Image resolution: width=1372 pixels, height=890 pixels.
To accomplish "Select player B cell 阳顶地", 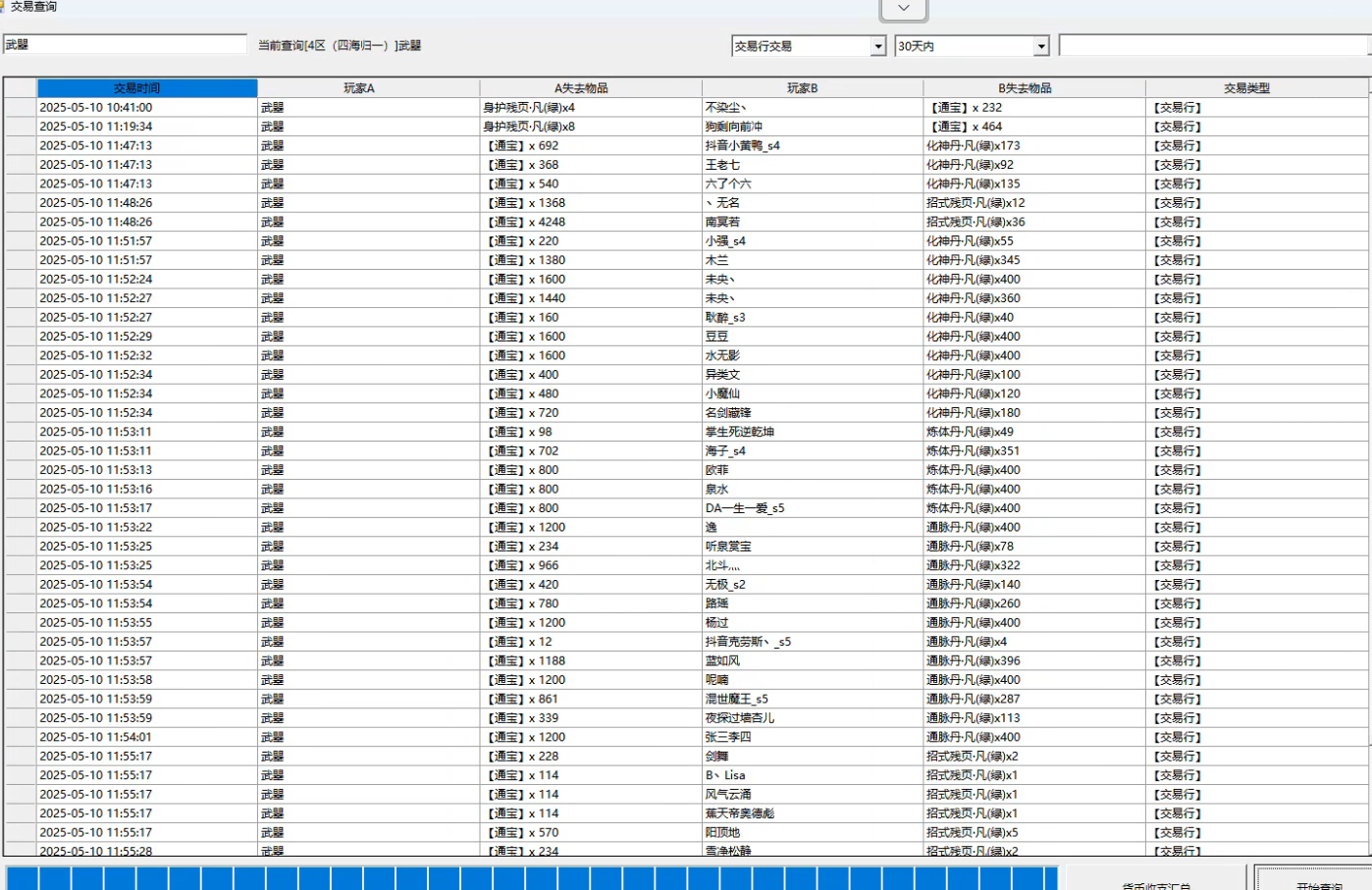I will pyautogui.click(x=813, y=832).
